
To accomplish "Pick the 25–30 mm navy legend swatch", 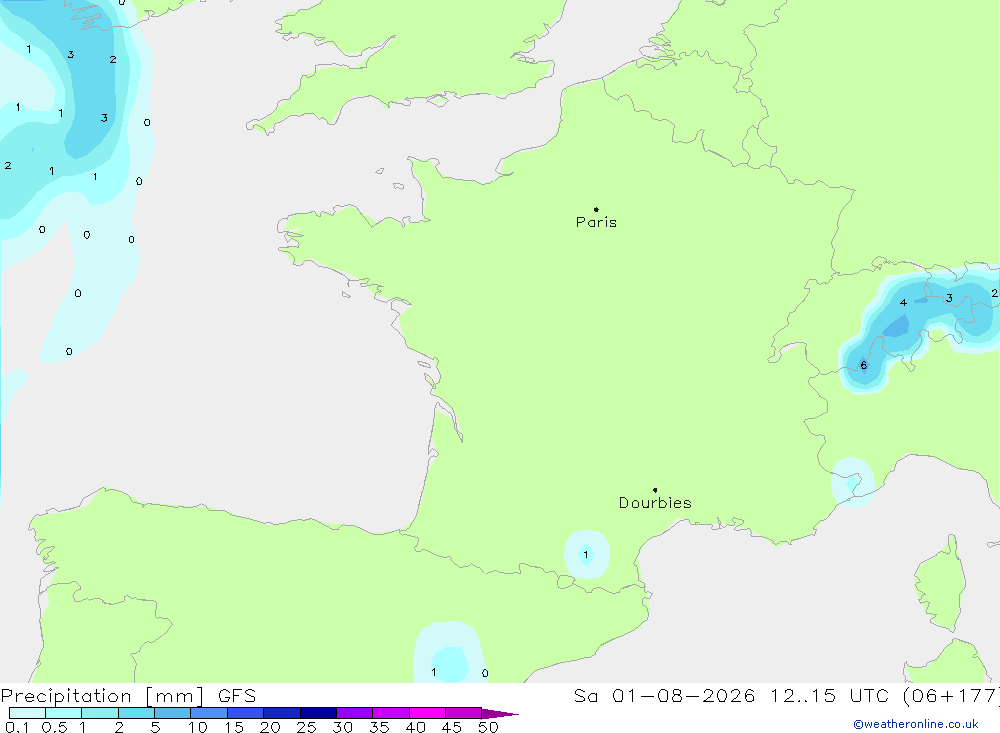I will (318, 713).
